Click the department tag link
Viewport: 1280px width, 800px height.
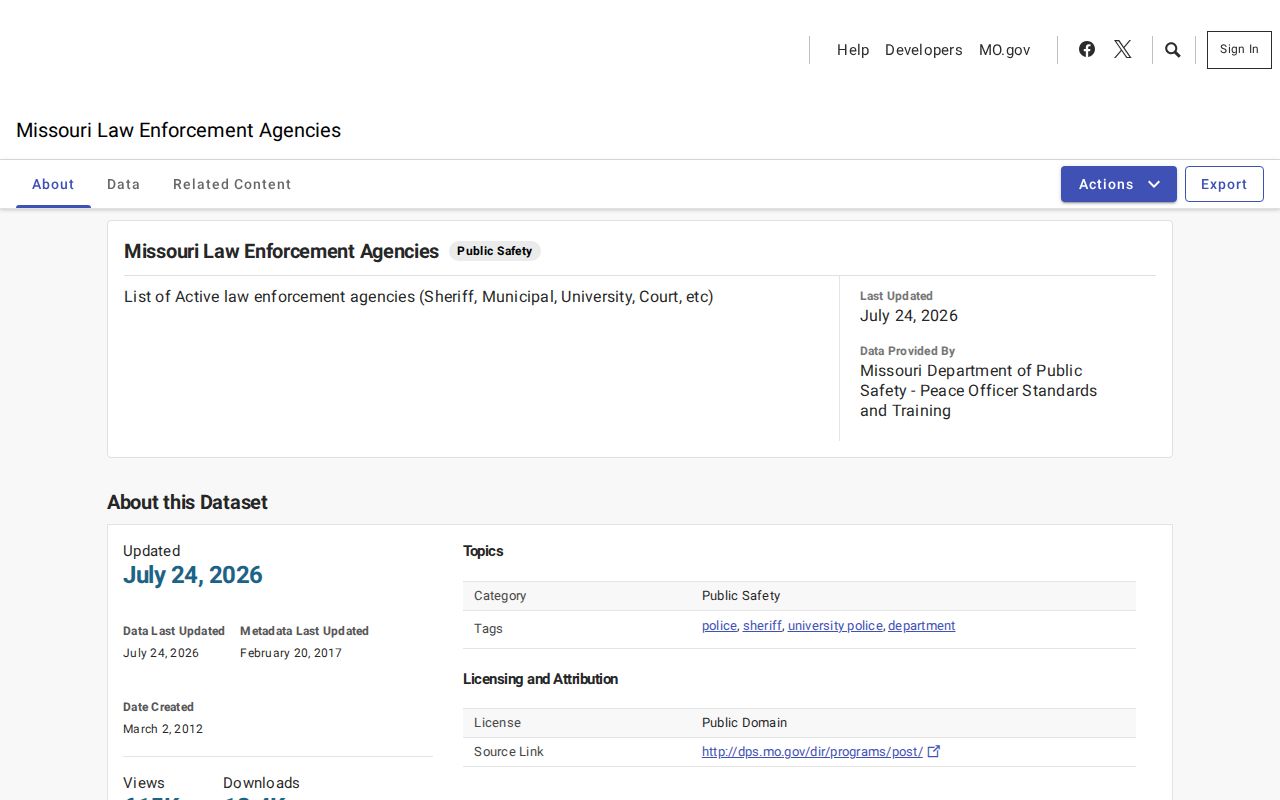[x=921, y=626]
